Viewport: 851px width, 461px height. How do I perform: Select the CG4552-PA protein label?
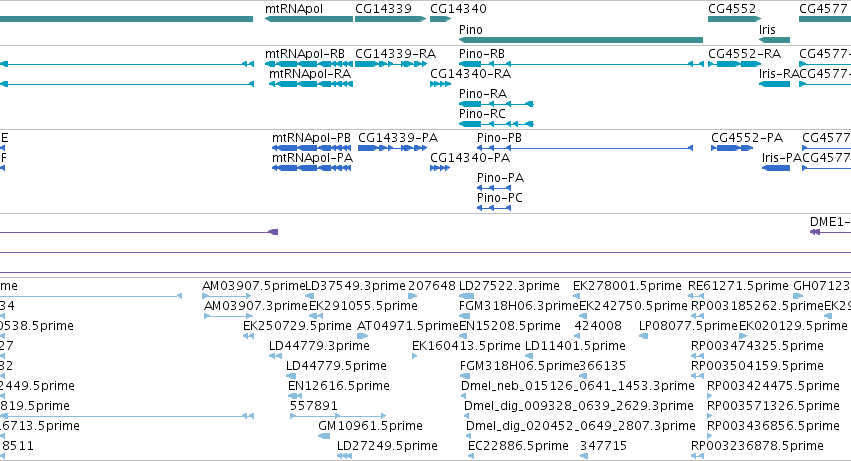coord(747,138)
